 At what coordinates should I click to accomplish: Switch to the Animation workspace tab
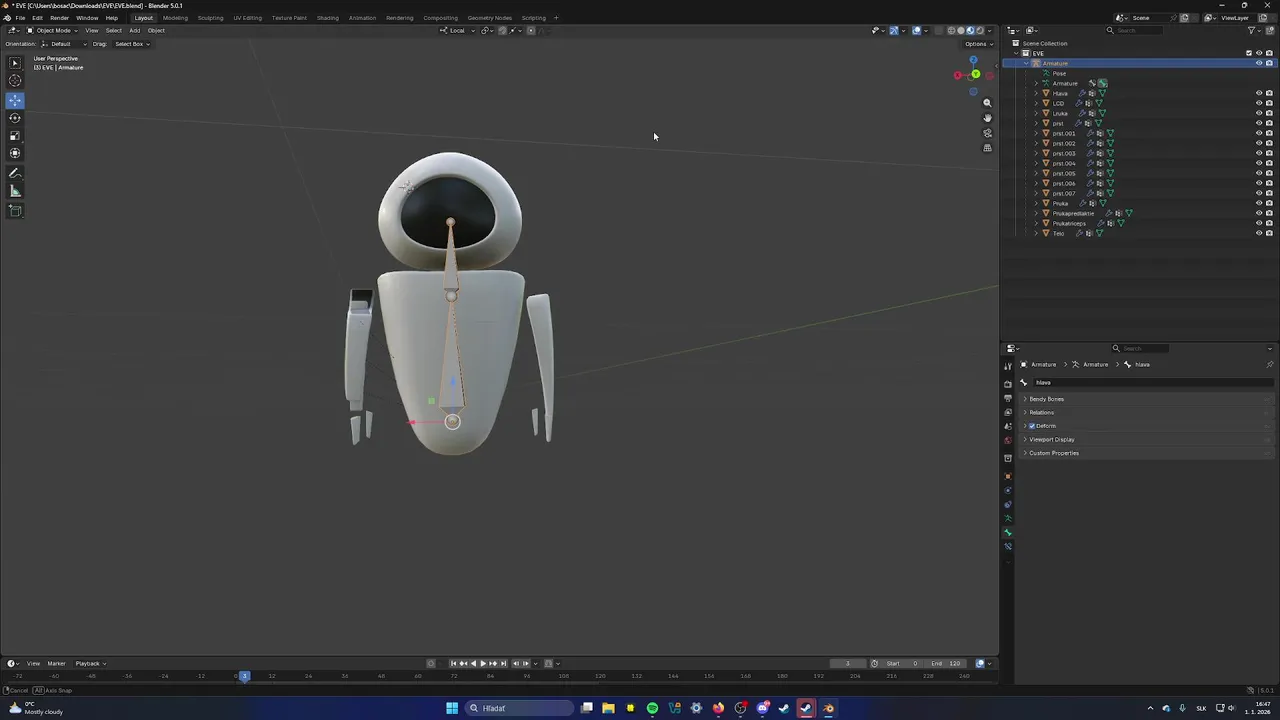[362, 18]
